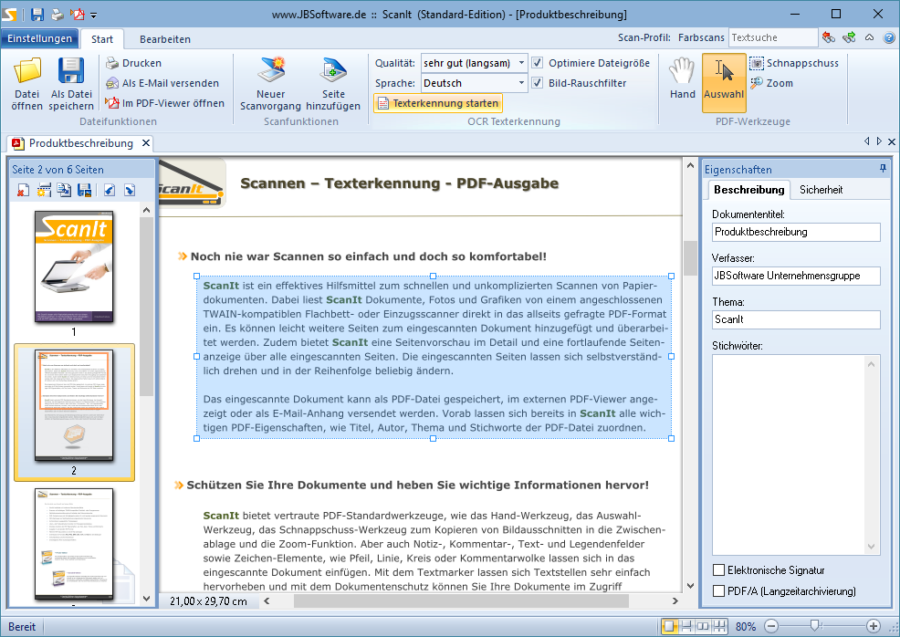Click the Verfasser input field
The image size is (900, 637).
[x=796, y=275]
